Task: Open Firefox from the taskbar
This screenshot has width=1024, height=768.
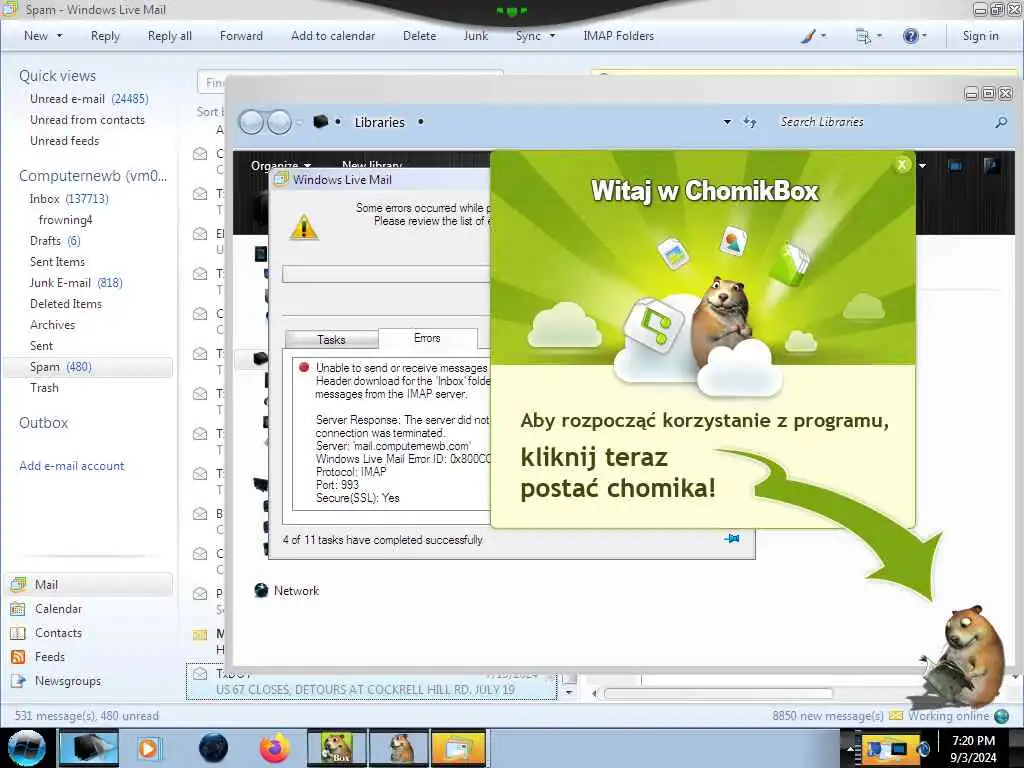Action: (x=274, y=748)
